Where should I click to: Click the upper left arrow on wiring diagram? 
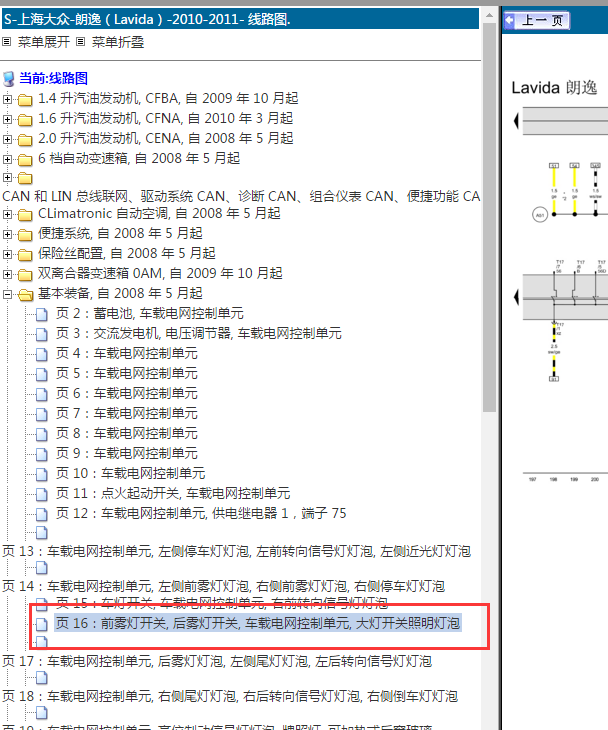(x=516, y=121)
